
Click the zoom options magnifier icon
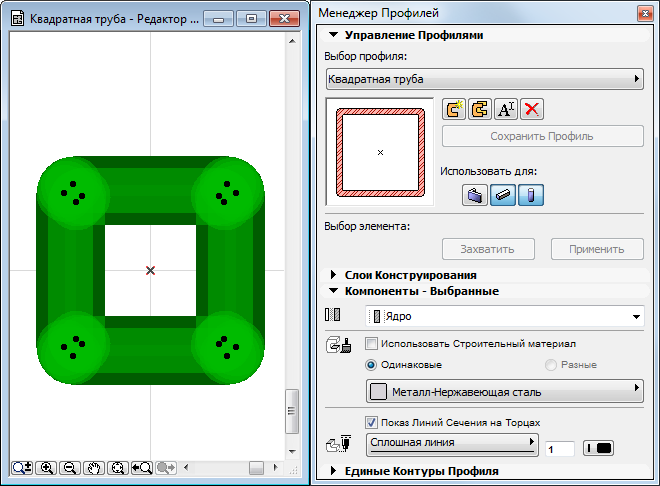pyautogui.click(x=22, y=467)
